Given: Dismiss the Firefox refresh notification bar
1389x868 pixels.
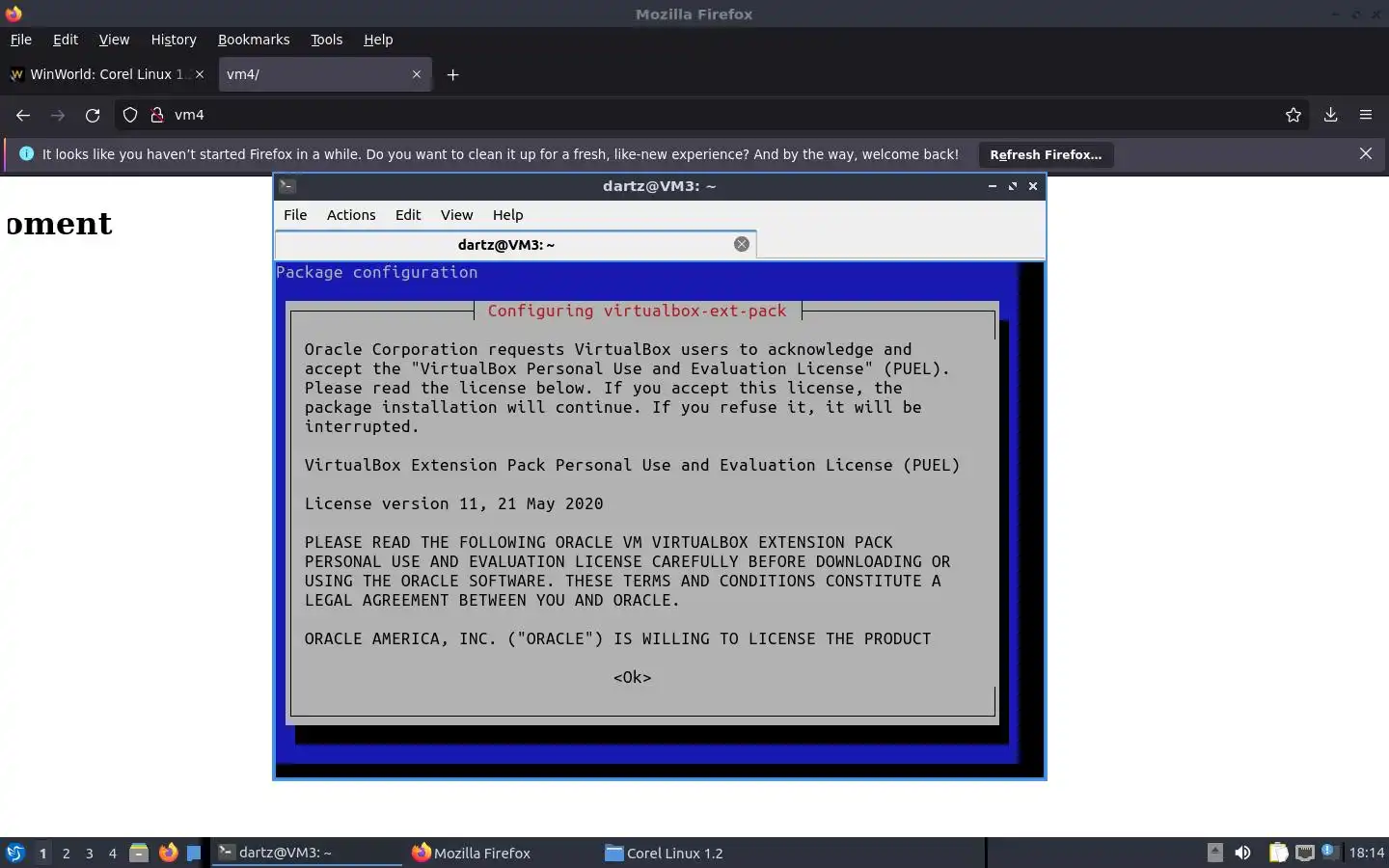Looking at the screenshot, I should tap(1366, 154).
